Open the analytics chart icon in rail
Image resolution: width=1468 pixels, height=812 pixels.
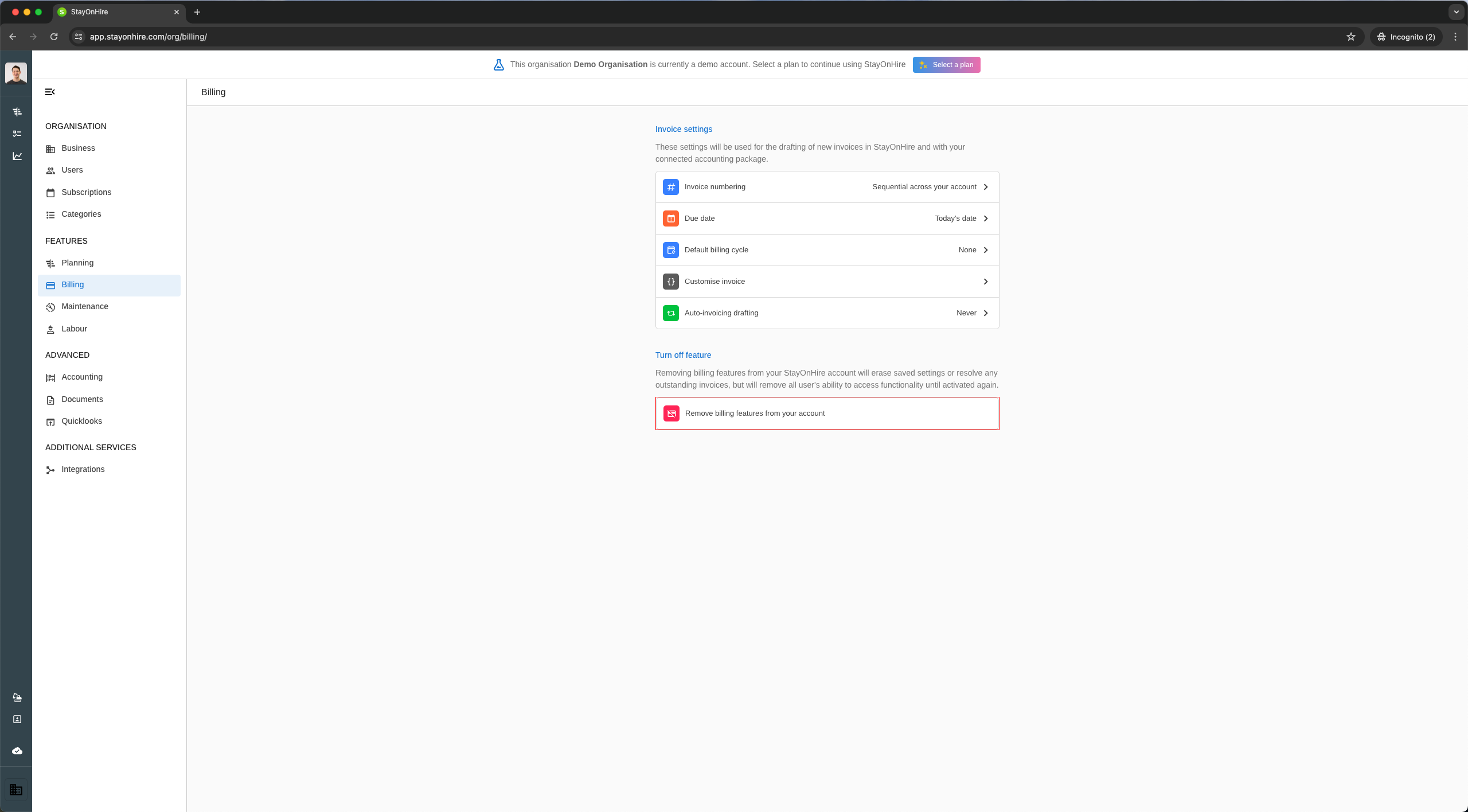[x=17, y=156]
